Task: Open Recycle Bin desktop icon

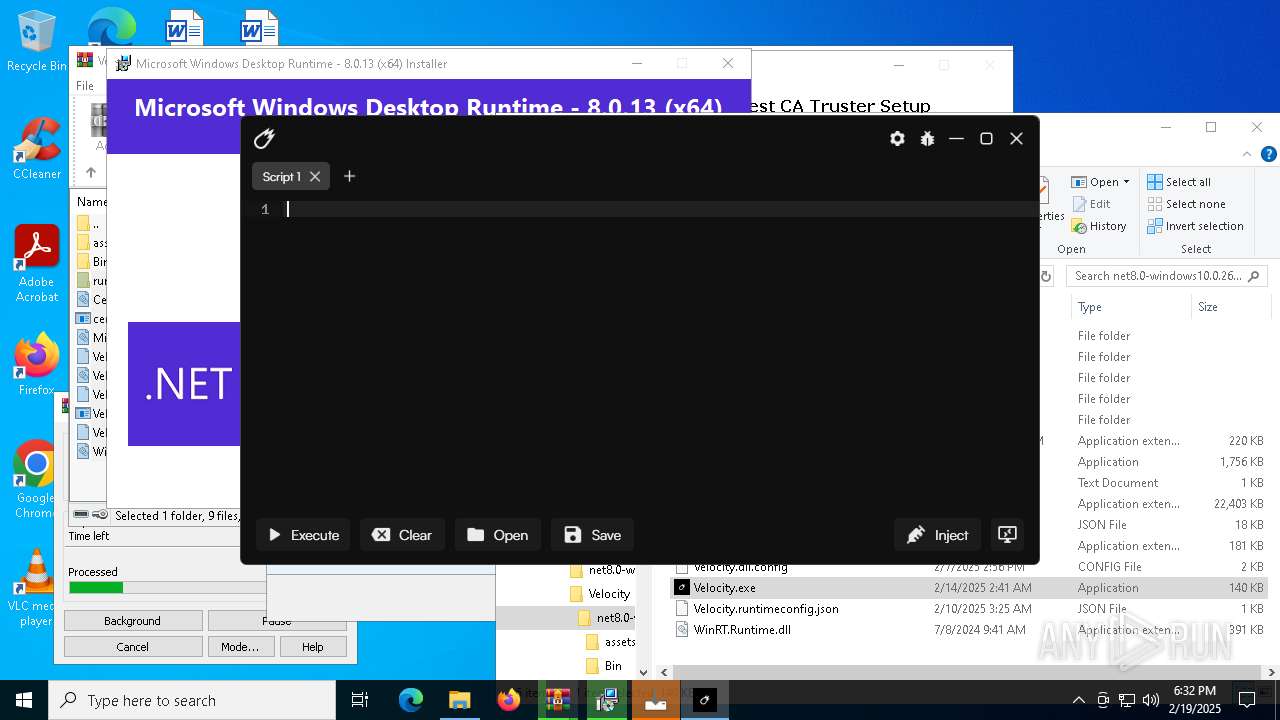Action: 37,41
